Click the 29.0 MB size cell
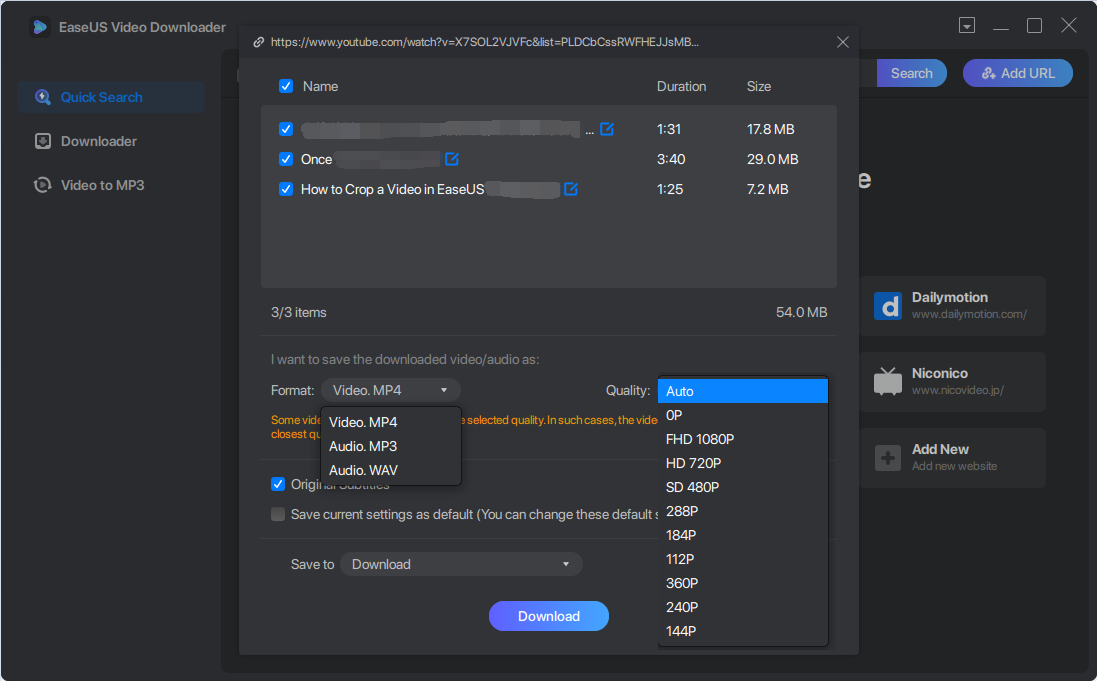The height and width of the screenshot is (681, 1097). click(772, 159)
